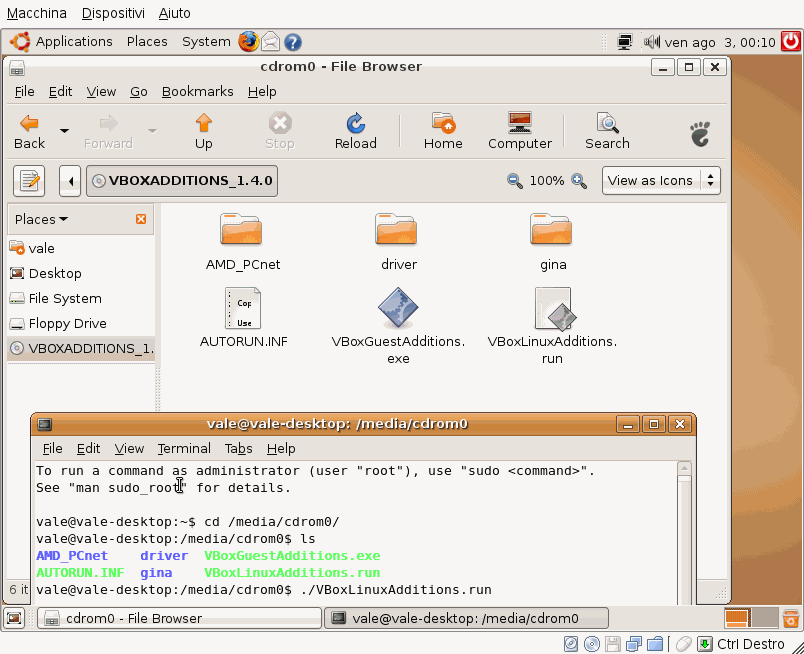Screen dimensions: 804x654
Task: Zoom in using the magnifier plus icon
Action: click(x=579, y=181)
